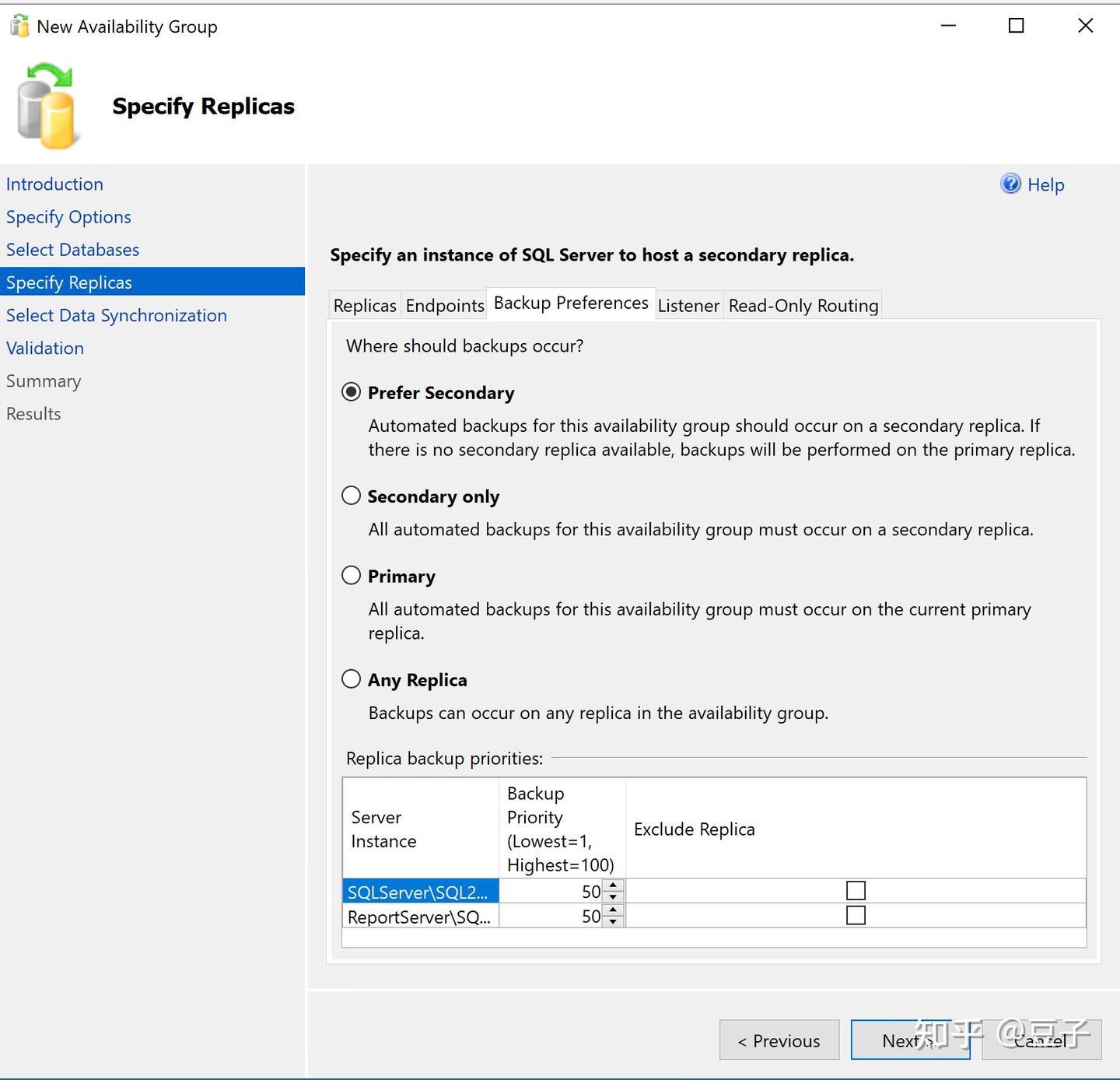
Task: Decrease backup priority for SQLServer\SQL2 row
Action: [613, 896]
